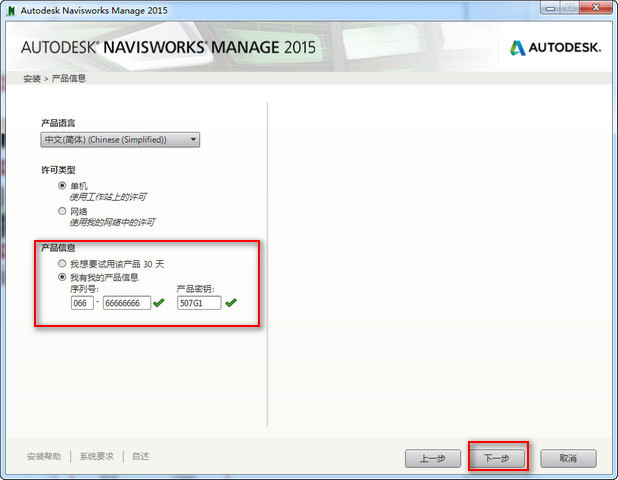Click the 使用我的网络中的许可 description text
The width and height of the screenshot is (618, 480).
tap(112, 222)
